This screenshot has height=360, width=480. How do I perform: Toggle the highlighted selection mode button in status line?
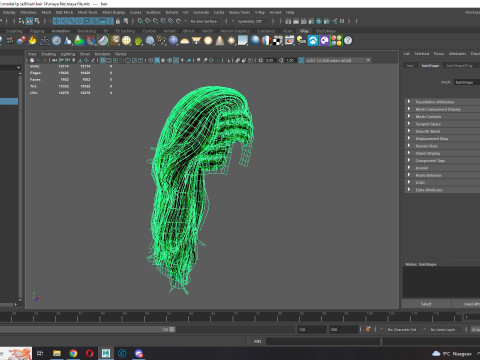(29, 21)
